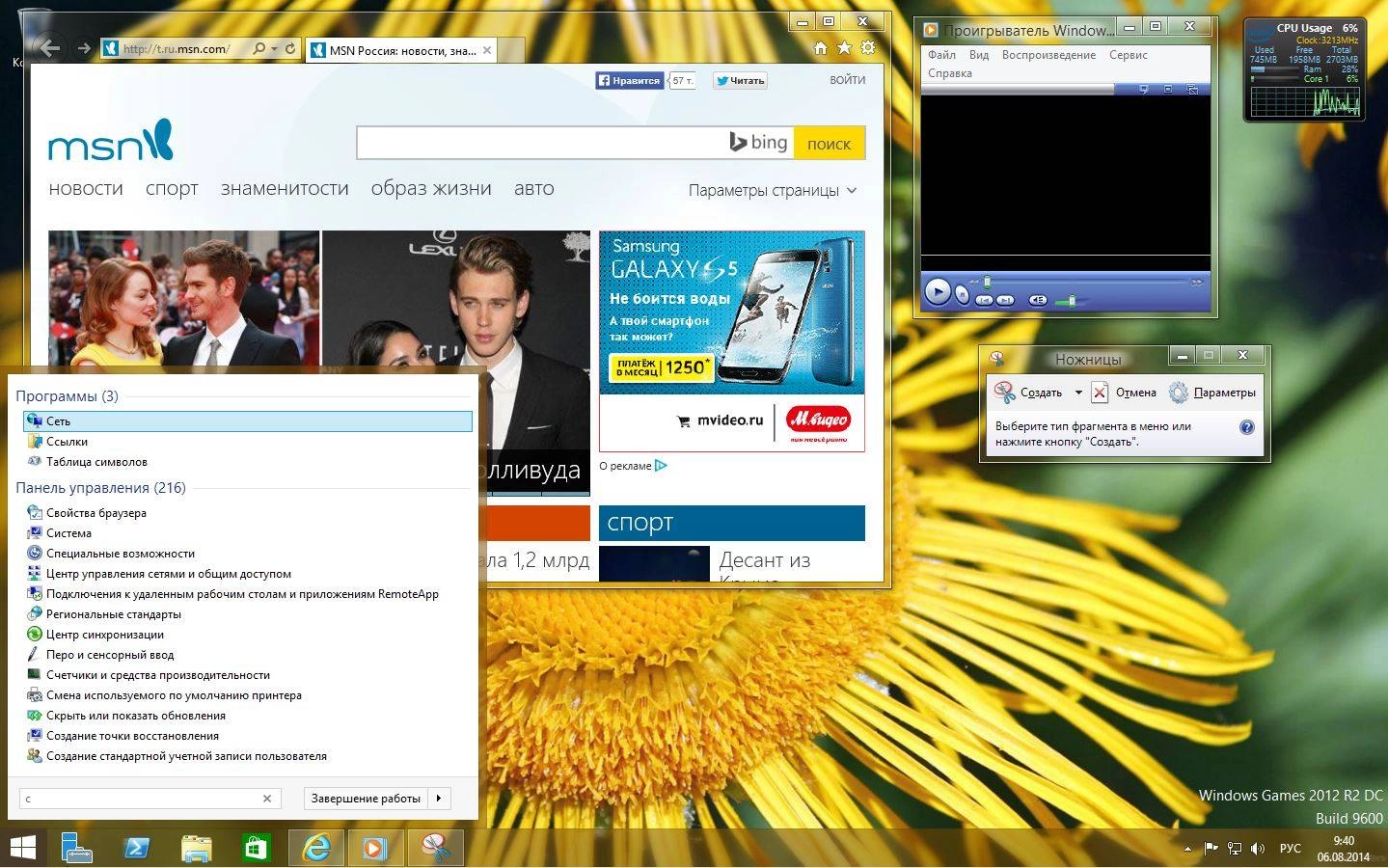
Task: Open Server Manager from taskbar
Action: (x=76, y=849)
